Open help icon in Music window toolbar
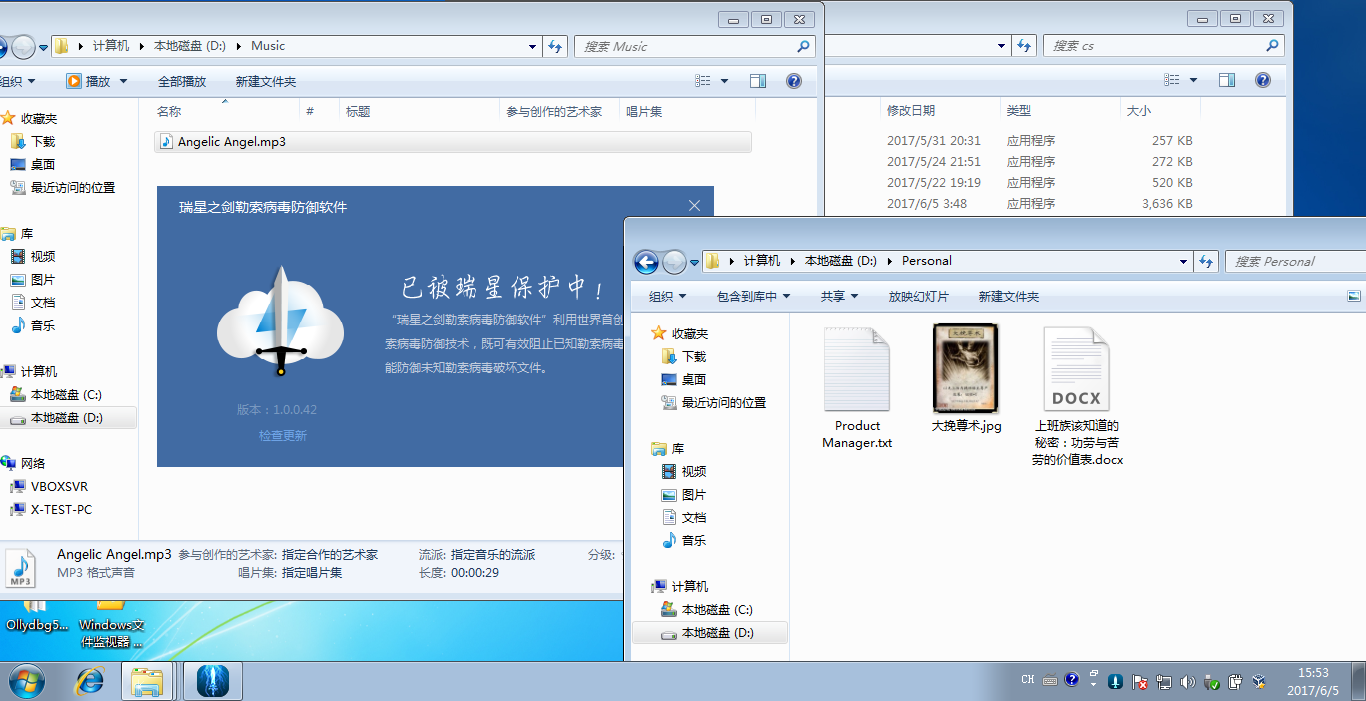The image size is (1366, 701). (794, 81)
